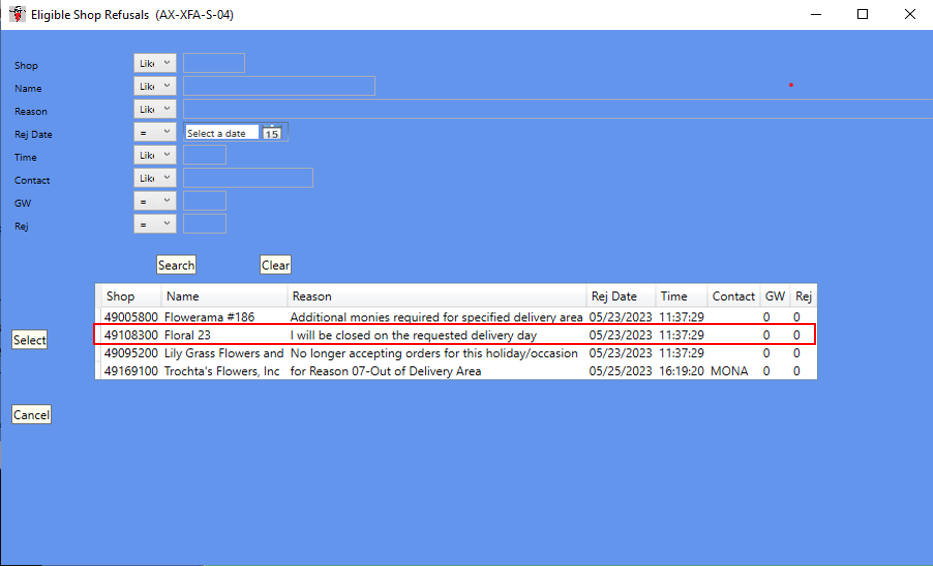Click the Search button
The image size is (933, 566).
176,265
